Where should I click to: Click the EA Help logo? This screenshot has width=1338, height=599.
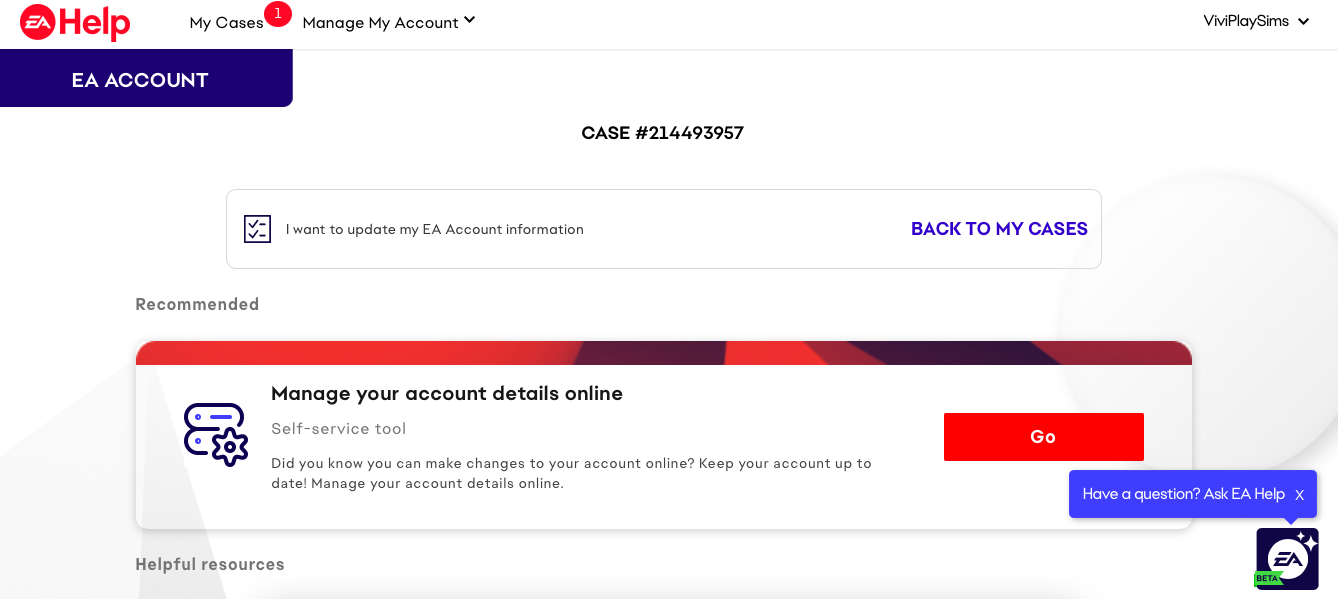click(x=75, y=22)
